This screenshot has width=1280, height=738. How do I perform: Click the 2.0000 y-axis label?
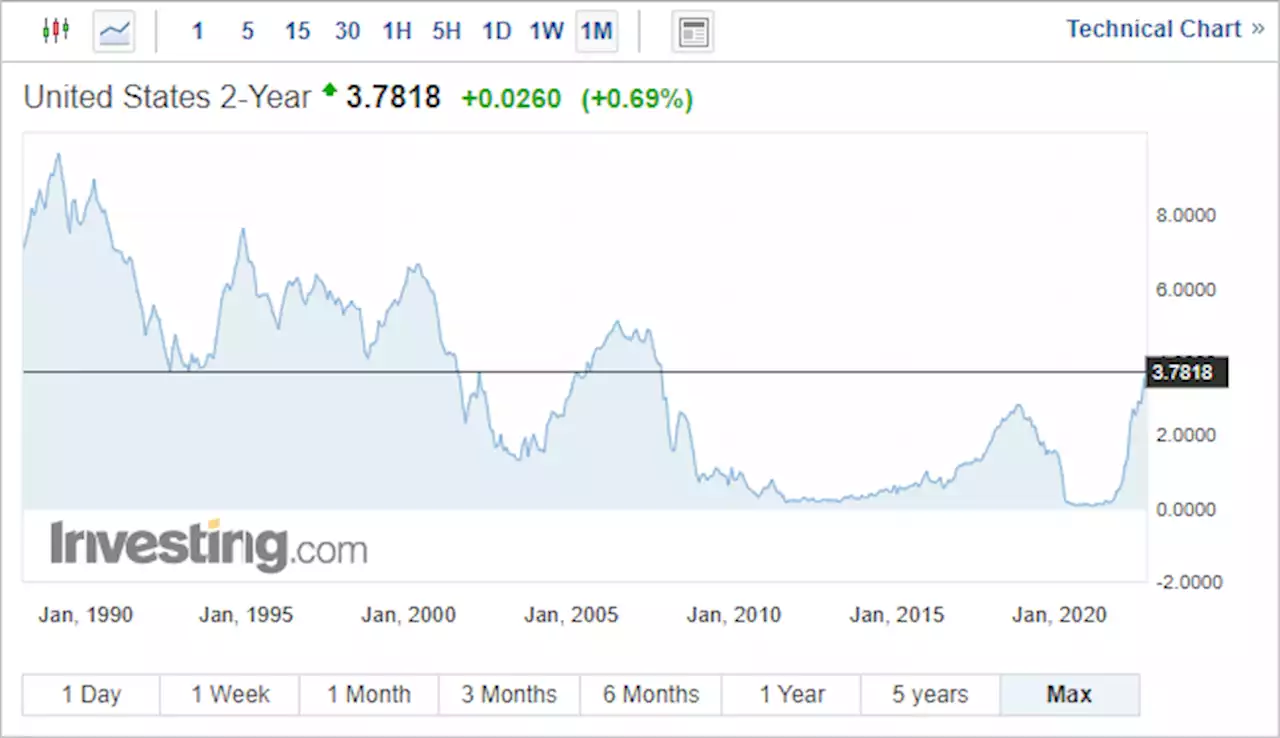coord(1184,435)
